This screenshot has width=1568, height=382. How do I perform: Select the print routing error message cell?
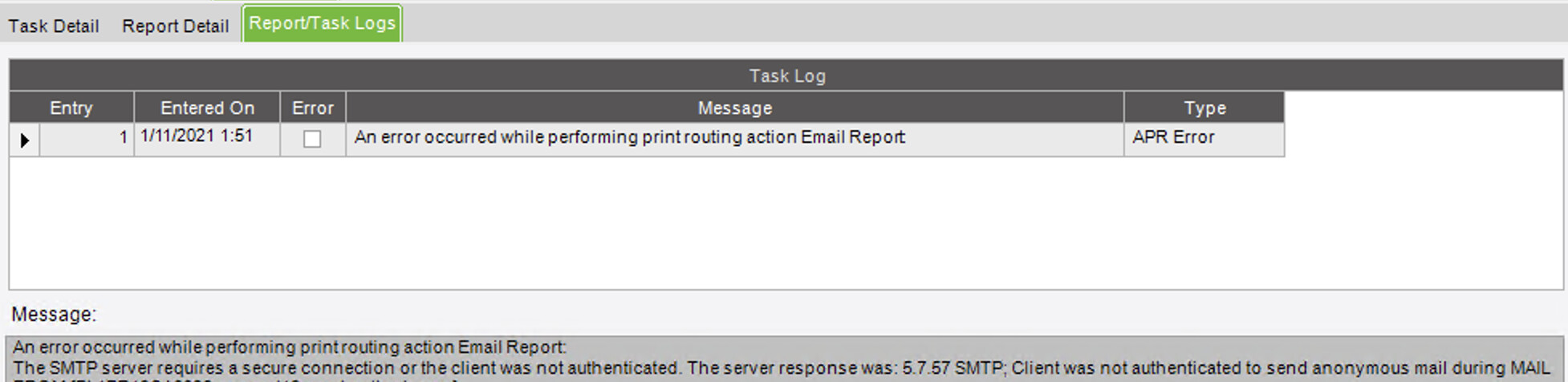point(735,139)
